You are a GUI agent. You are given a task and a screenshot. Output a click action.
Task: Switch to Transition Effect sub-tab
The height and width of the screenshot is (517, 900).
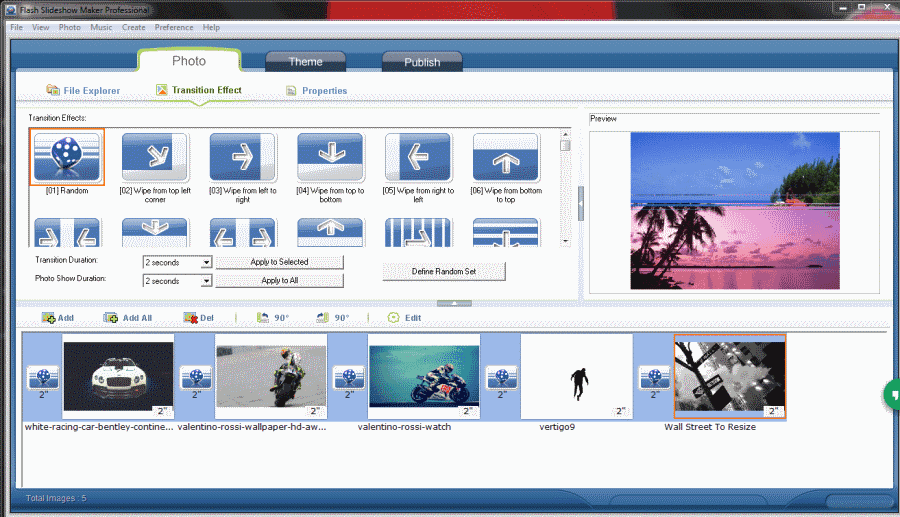tap(199, 90)
